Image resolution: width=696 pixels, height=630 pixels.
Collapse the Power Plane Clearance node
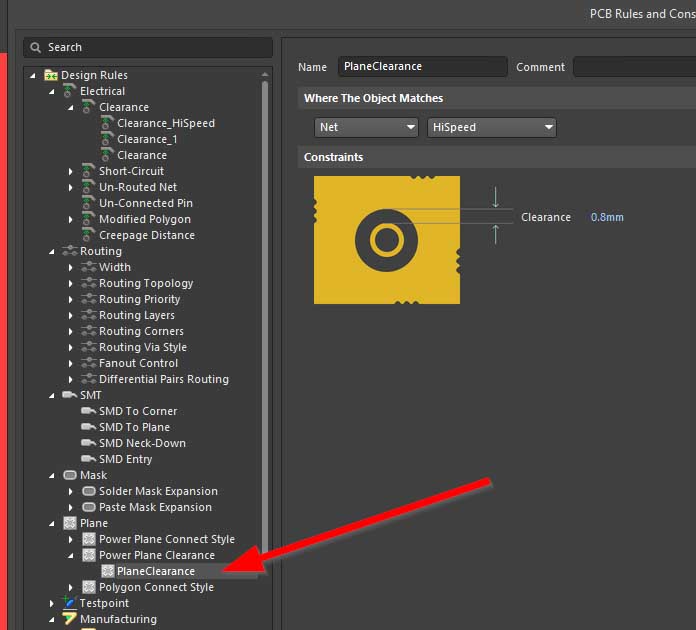(x=71, y=555)
